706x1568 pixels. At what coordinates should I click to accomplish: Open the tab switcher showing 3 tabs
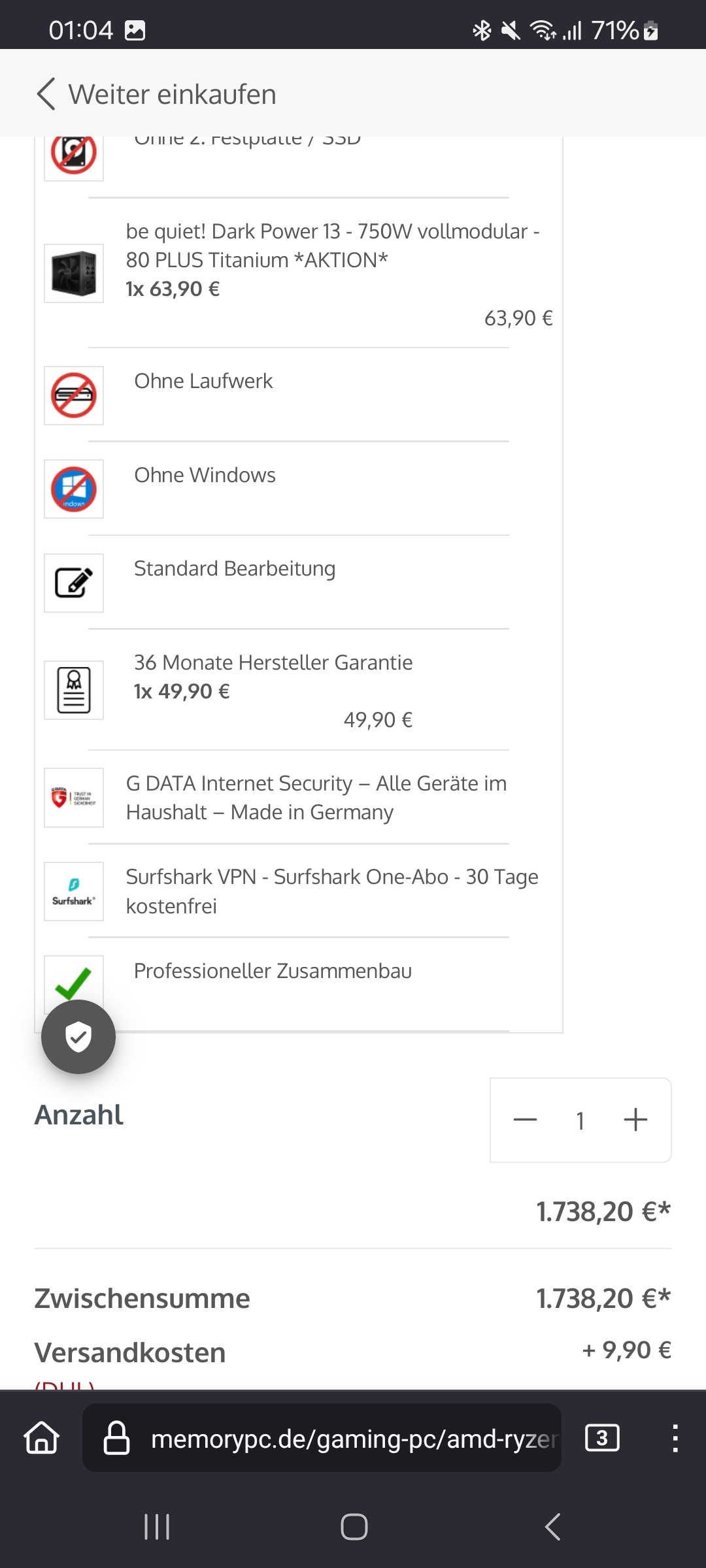[602, 1438]
